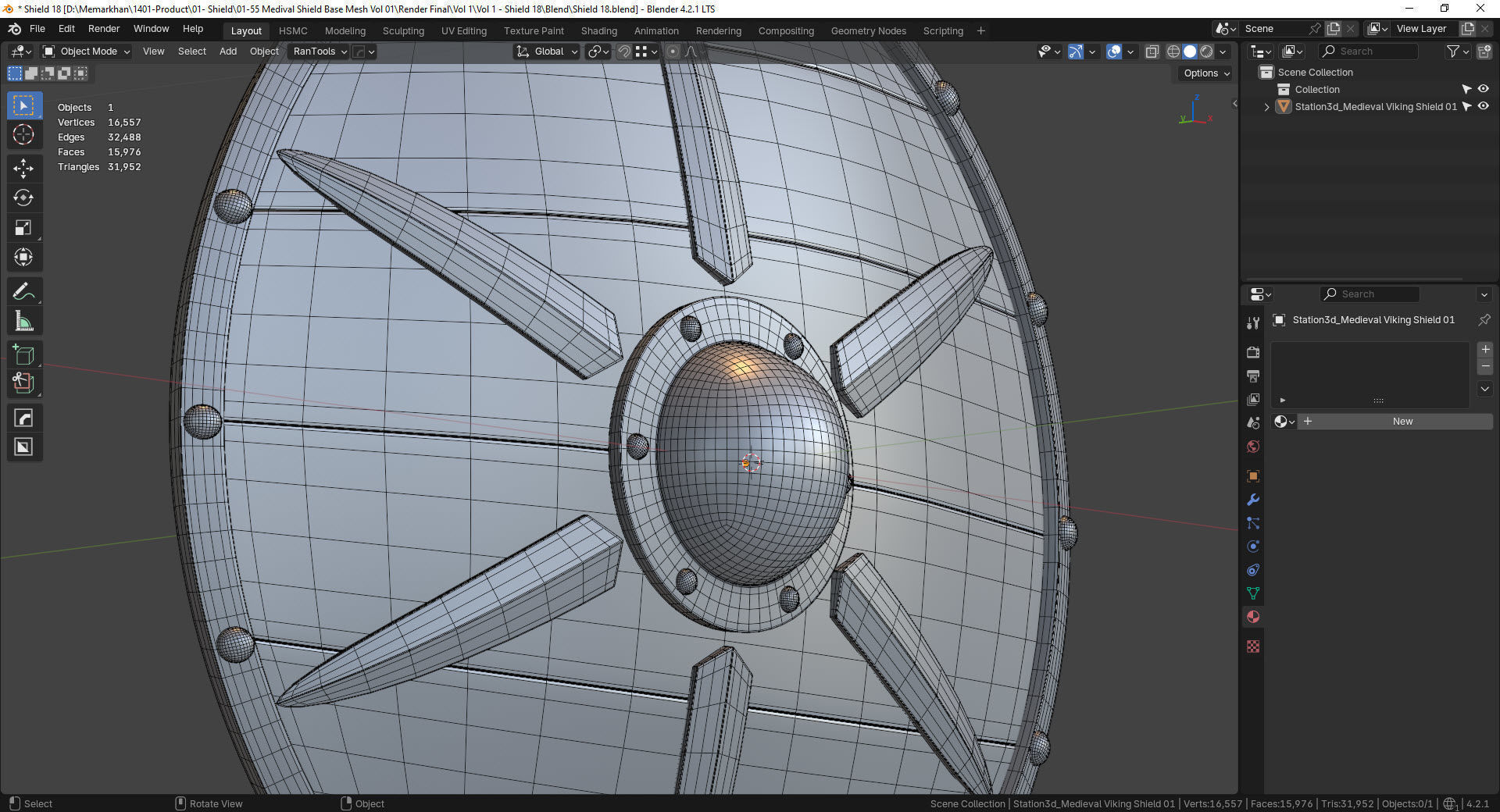Image resolution: width=1500 pixels, height=812 pixels.
Task: Select the Select Box tool
Action: (23, 105)
